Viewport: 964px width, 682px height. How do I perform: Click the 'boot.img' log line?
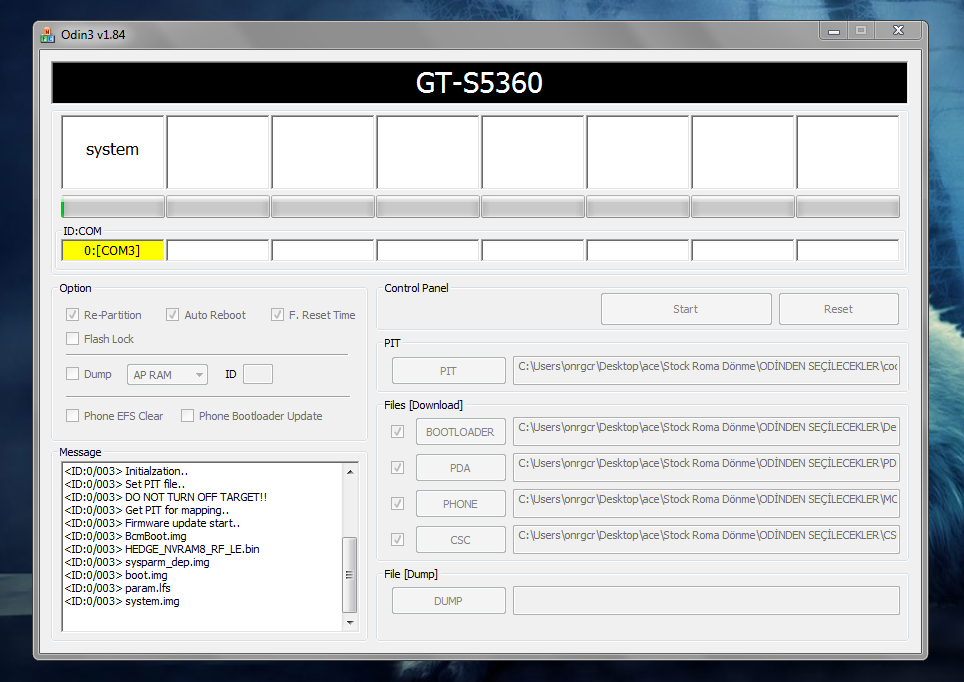[x=116, y=575]
